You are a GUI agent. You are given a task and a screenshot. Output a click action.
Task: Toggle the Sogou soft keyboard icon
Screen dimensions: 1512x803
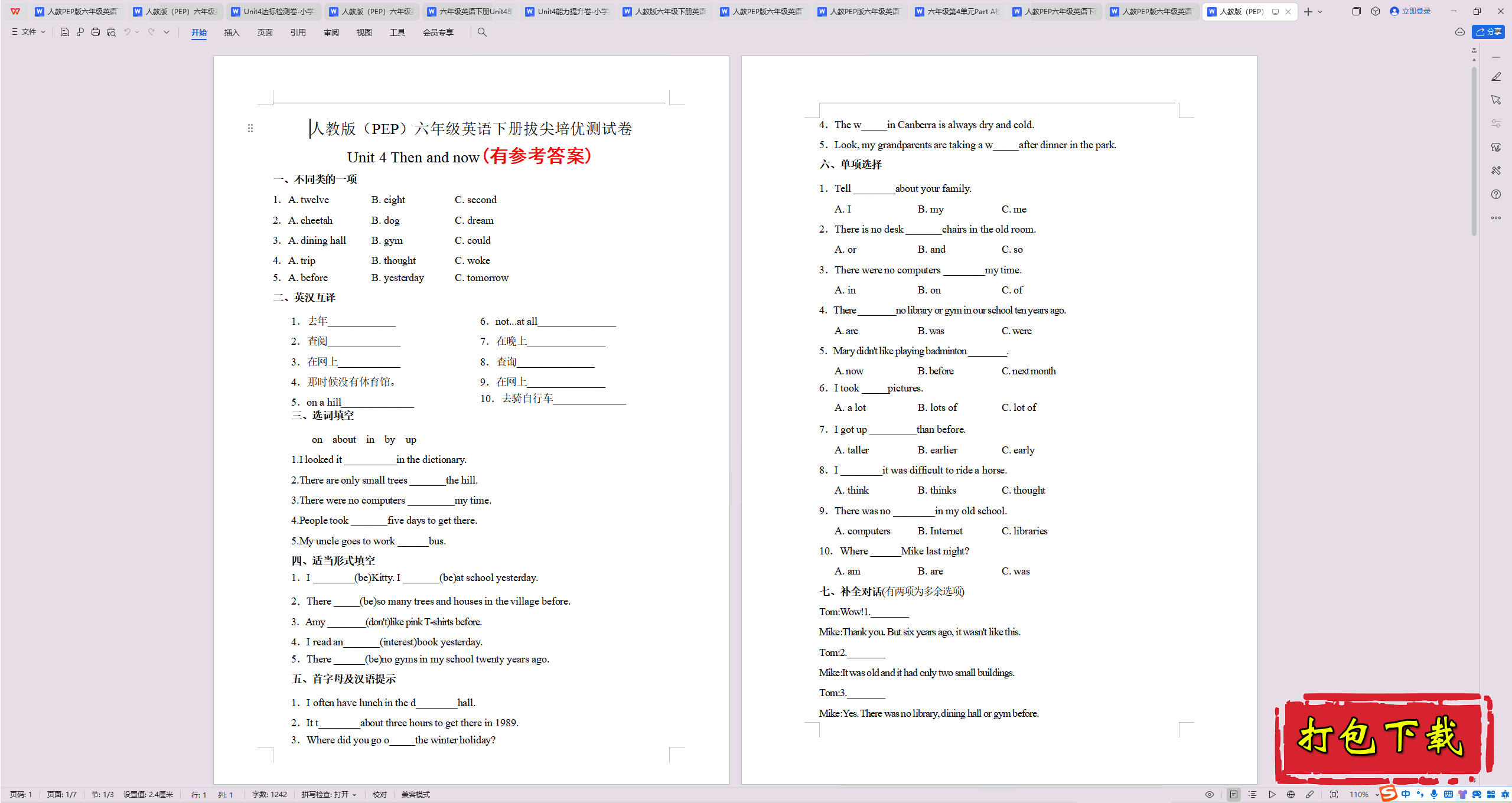[x=1448, y=795]
